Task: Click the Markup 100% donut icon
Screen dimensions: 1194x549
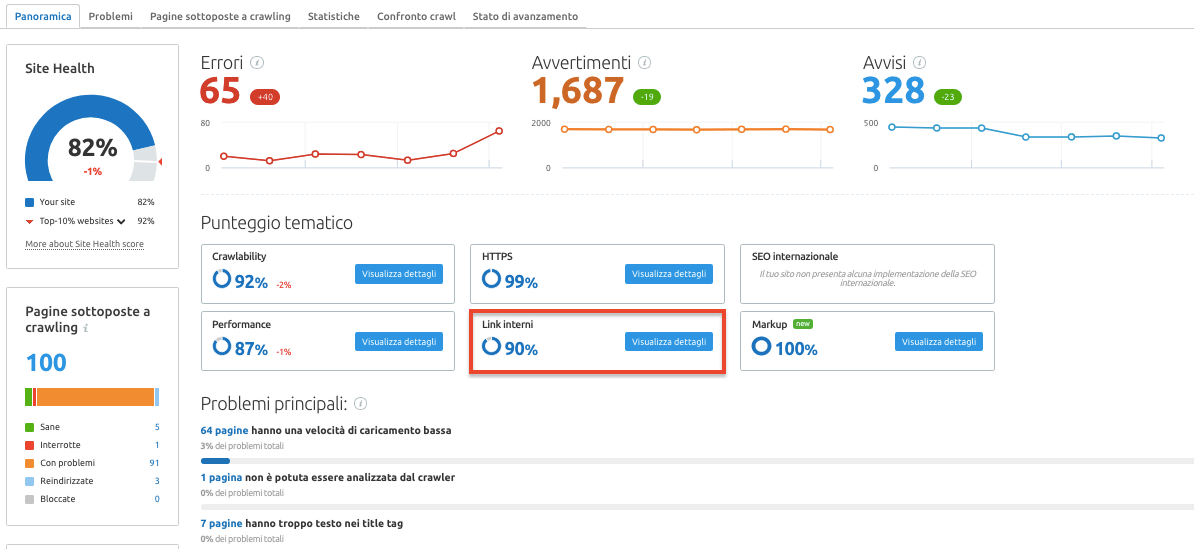Action: [761, 347]
